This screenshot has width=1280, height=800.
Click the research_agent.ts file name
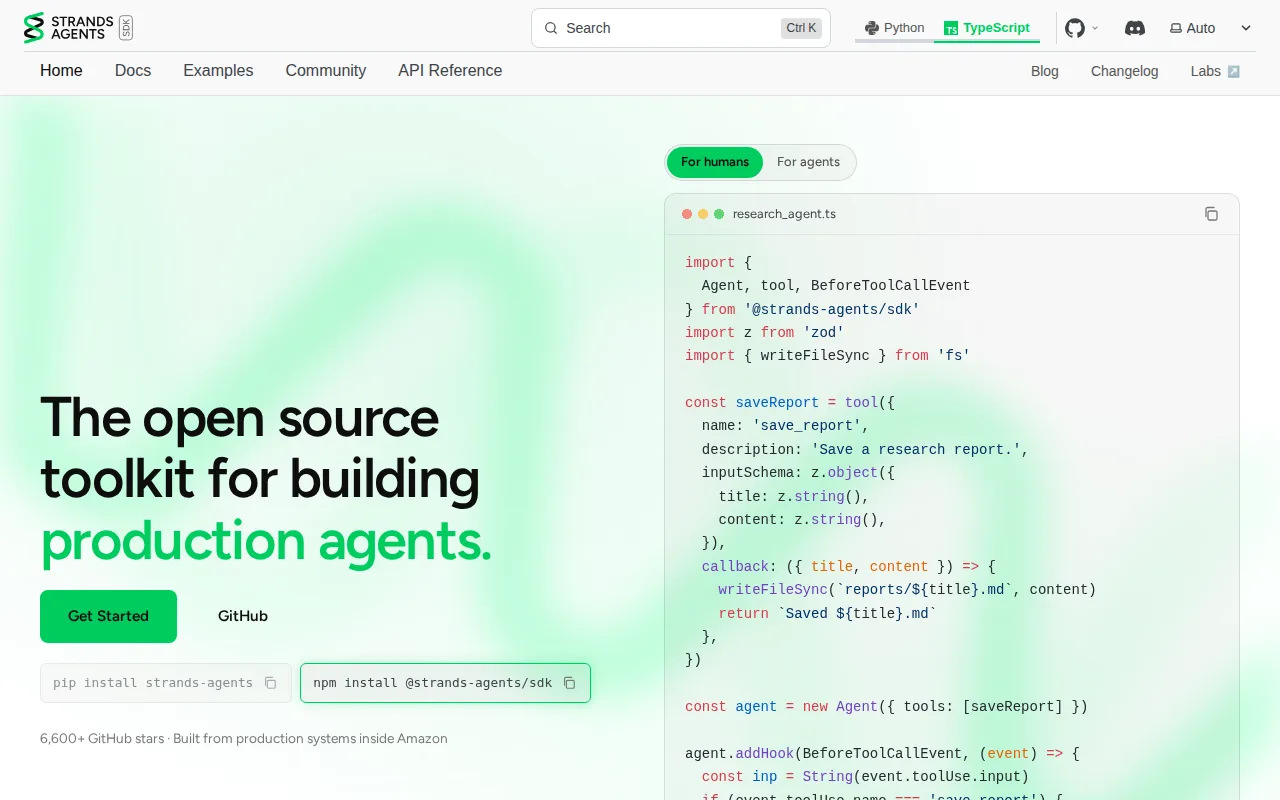[x=784, y=214]
